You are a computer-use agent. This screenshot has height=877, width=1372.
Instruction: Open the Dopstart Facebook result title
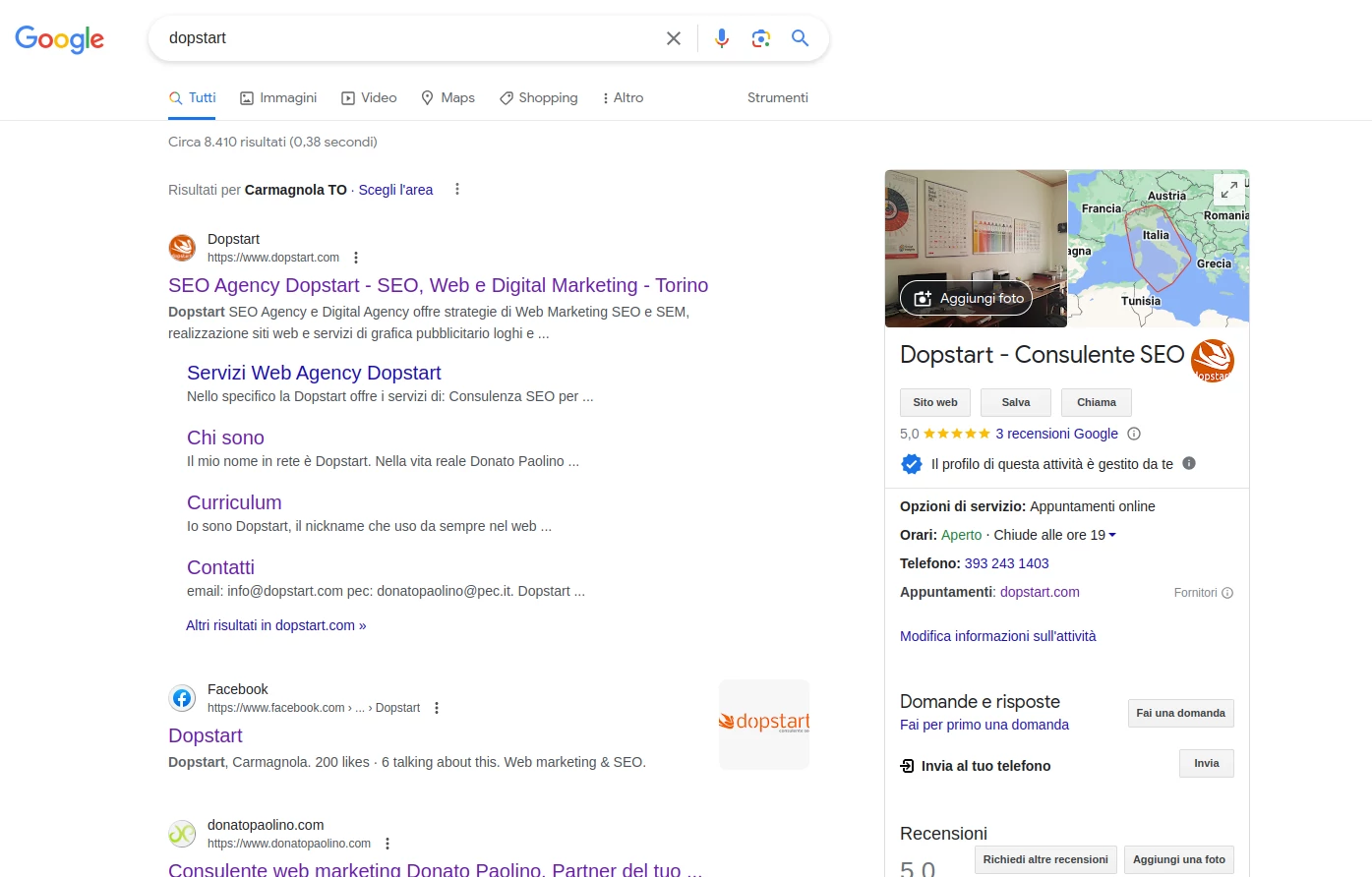[205, 735]
